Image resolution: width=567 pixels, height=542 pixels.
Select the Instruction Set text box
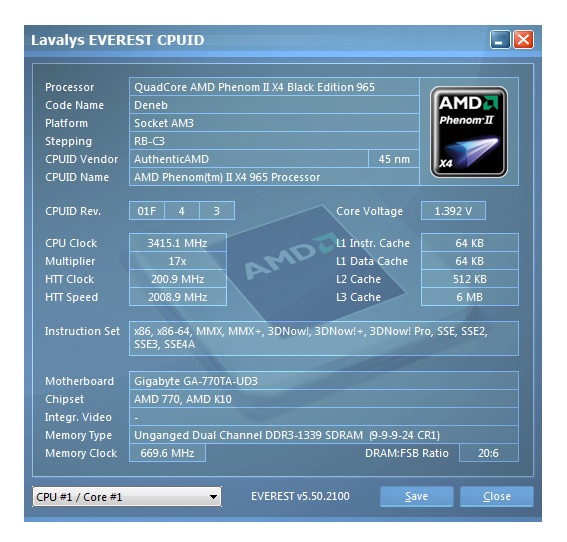pyautogui.click(x=324, y=338)
